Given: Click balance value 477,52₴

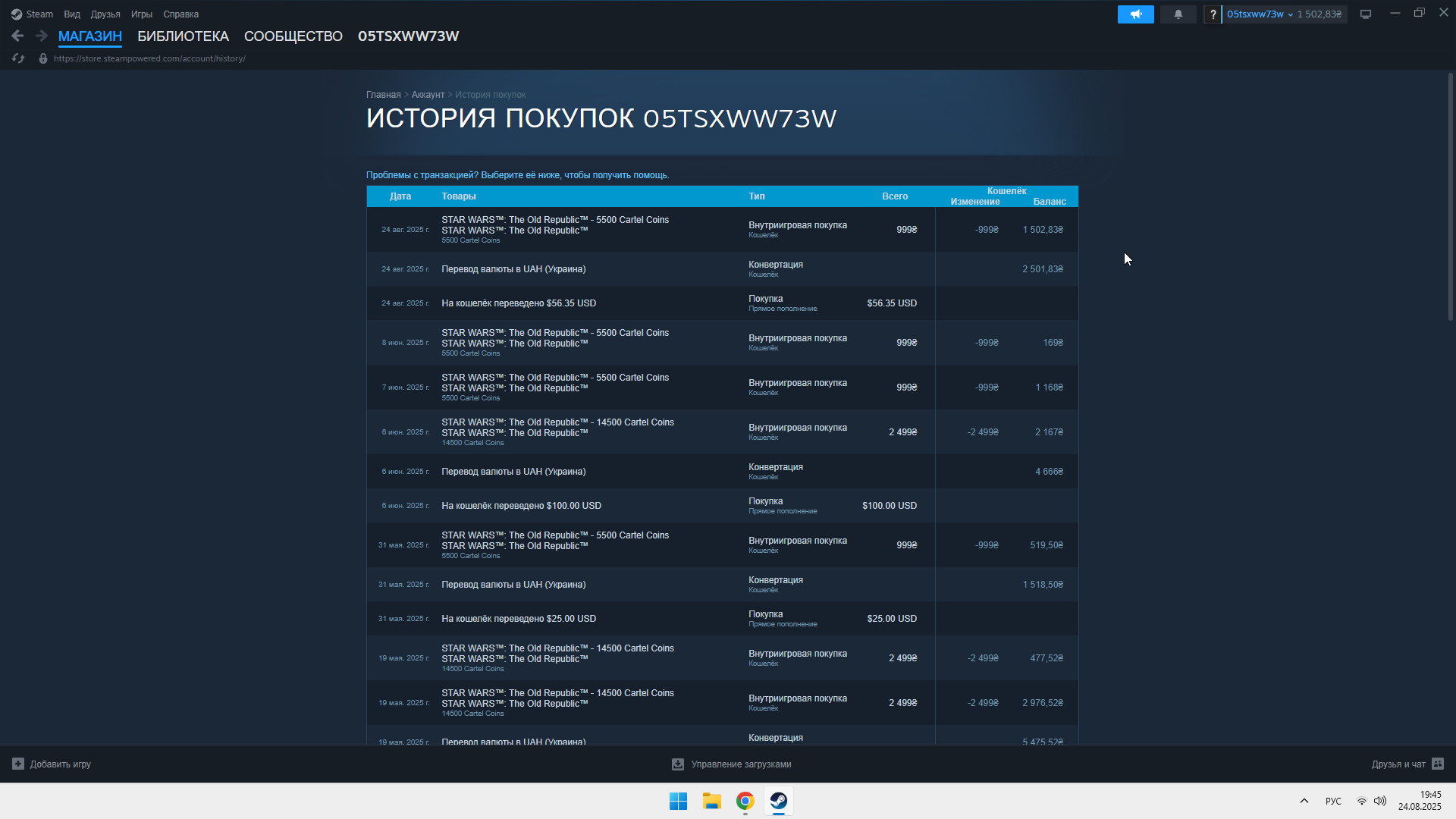Looking at the screenshot, I should click(1046, 658).
